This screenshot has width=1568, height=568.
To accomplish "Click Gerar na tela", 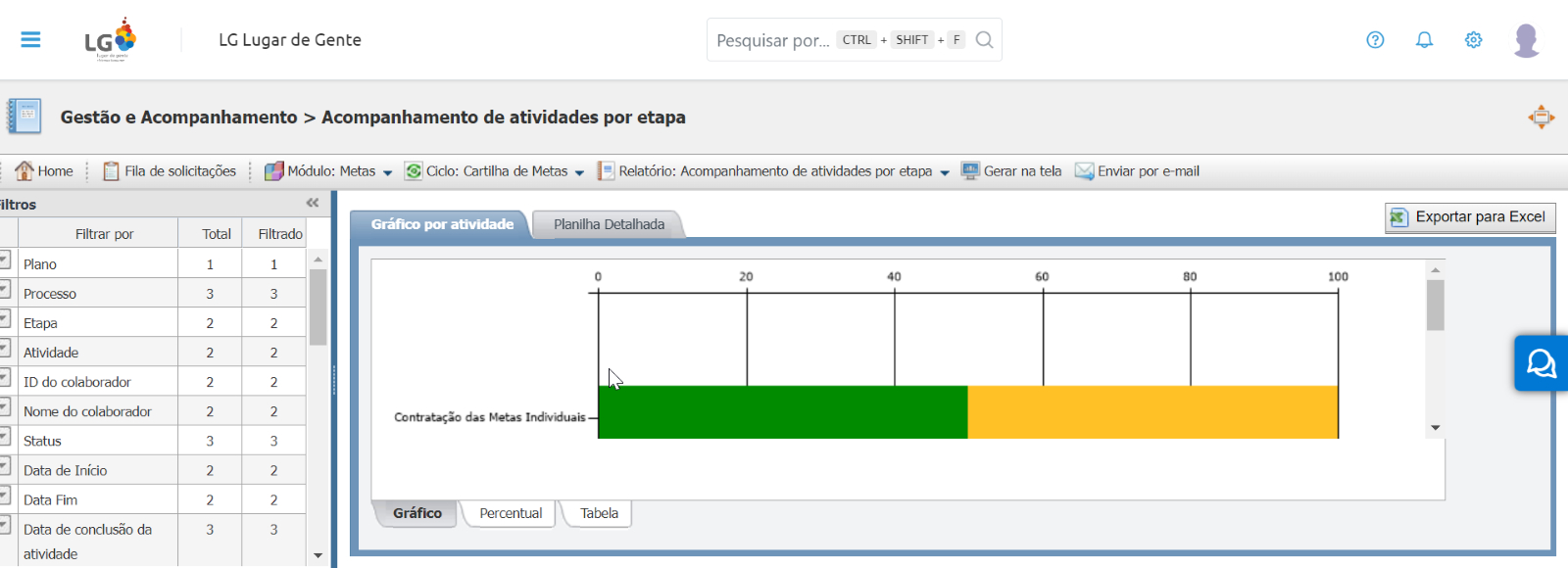I will pos(1011,170).
